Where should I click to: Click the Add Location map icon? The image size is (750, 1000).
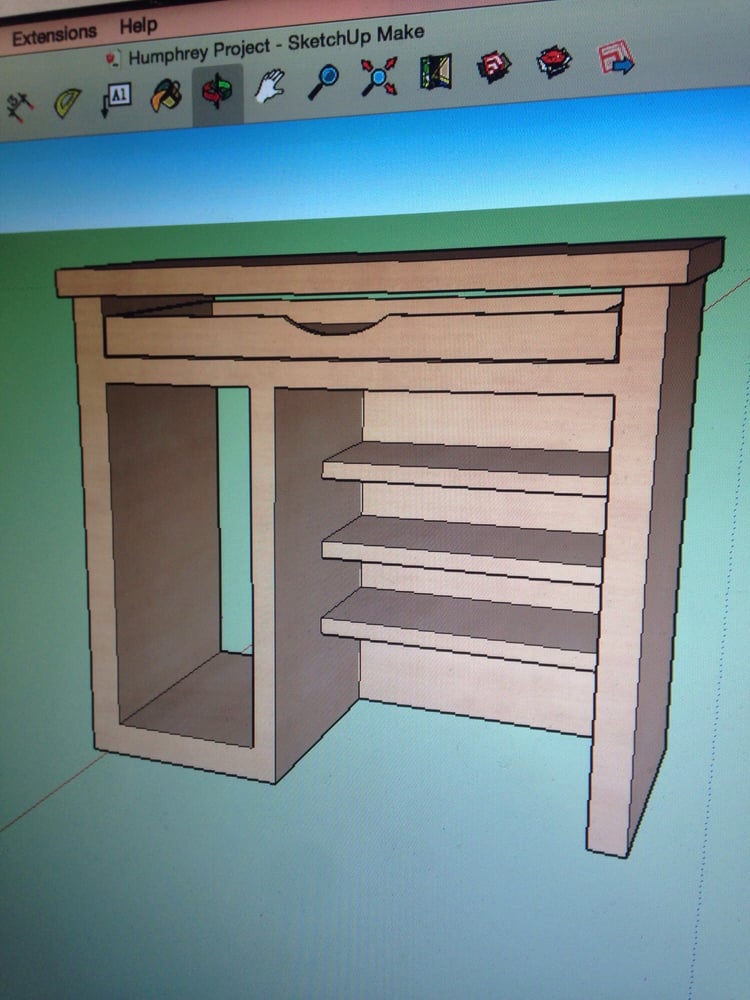pos(436,71)
